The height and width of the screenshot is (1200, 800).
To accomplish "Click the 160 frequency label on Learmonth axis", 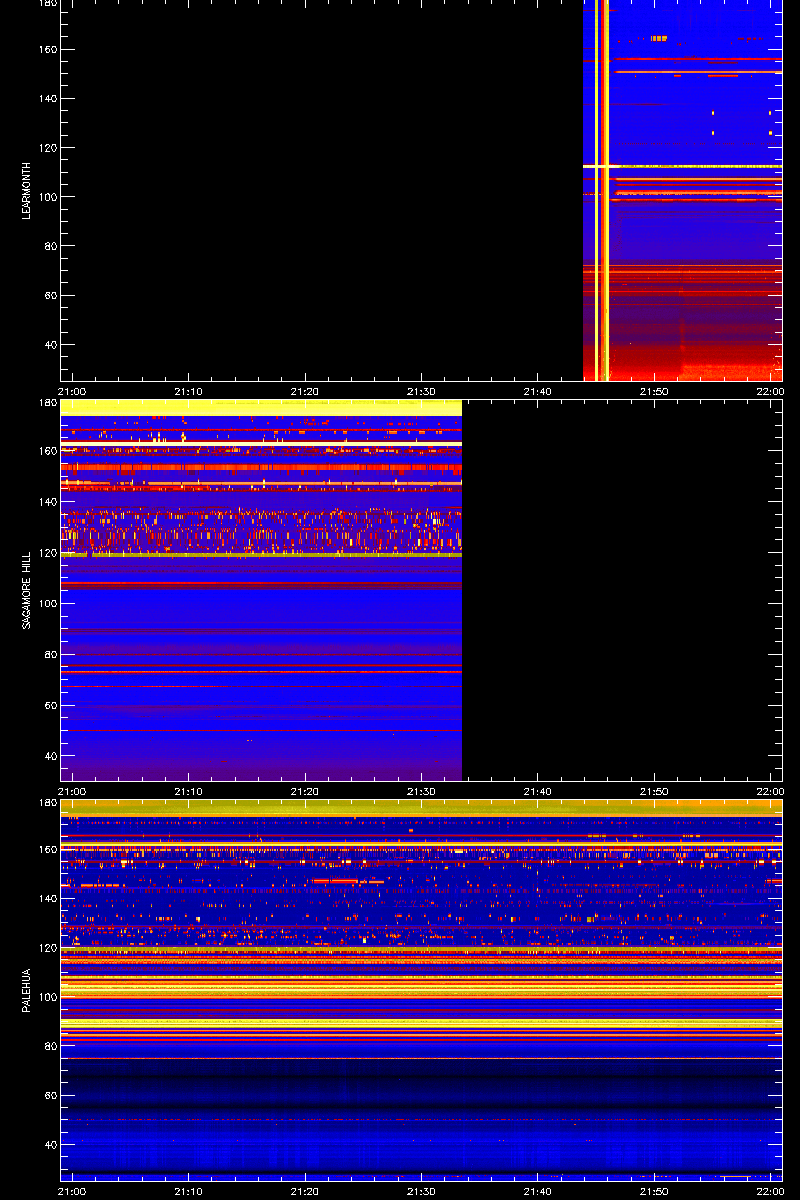I will (x=49, y=50).
